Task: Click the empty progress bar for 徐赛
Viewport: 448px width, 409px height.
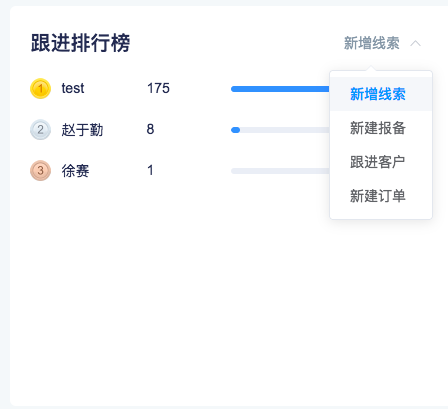Action: [280, 171]
